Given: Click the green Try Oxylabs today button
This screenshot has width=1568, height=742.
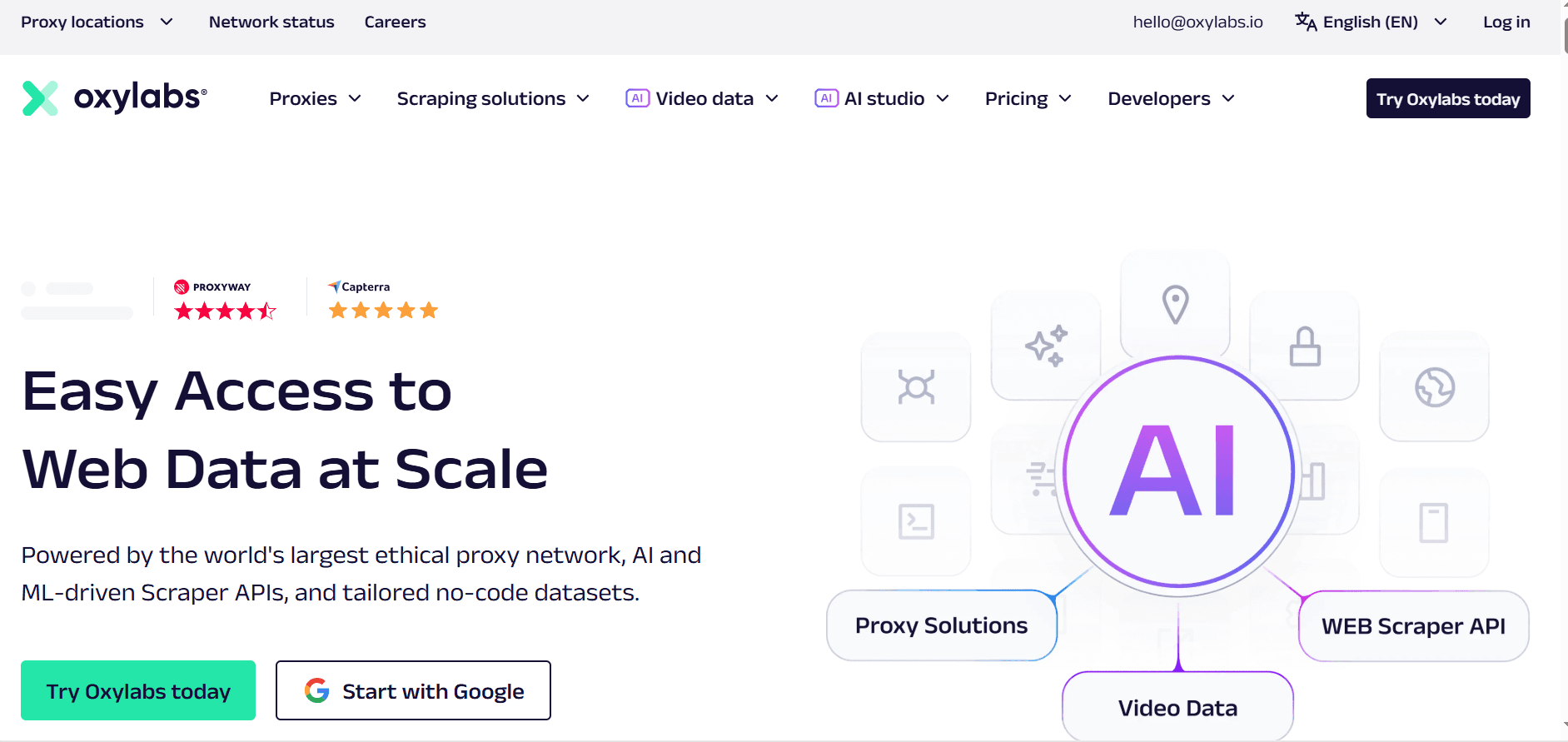Looking at the screenshot, I should click(x=138, y=690).
